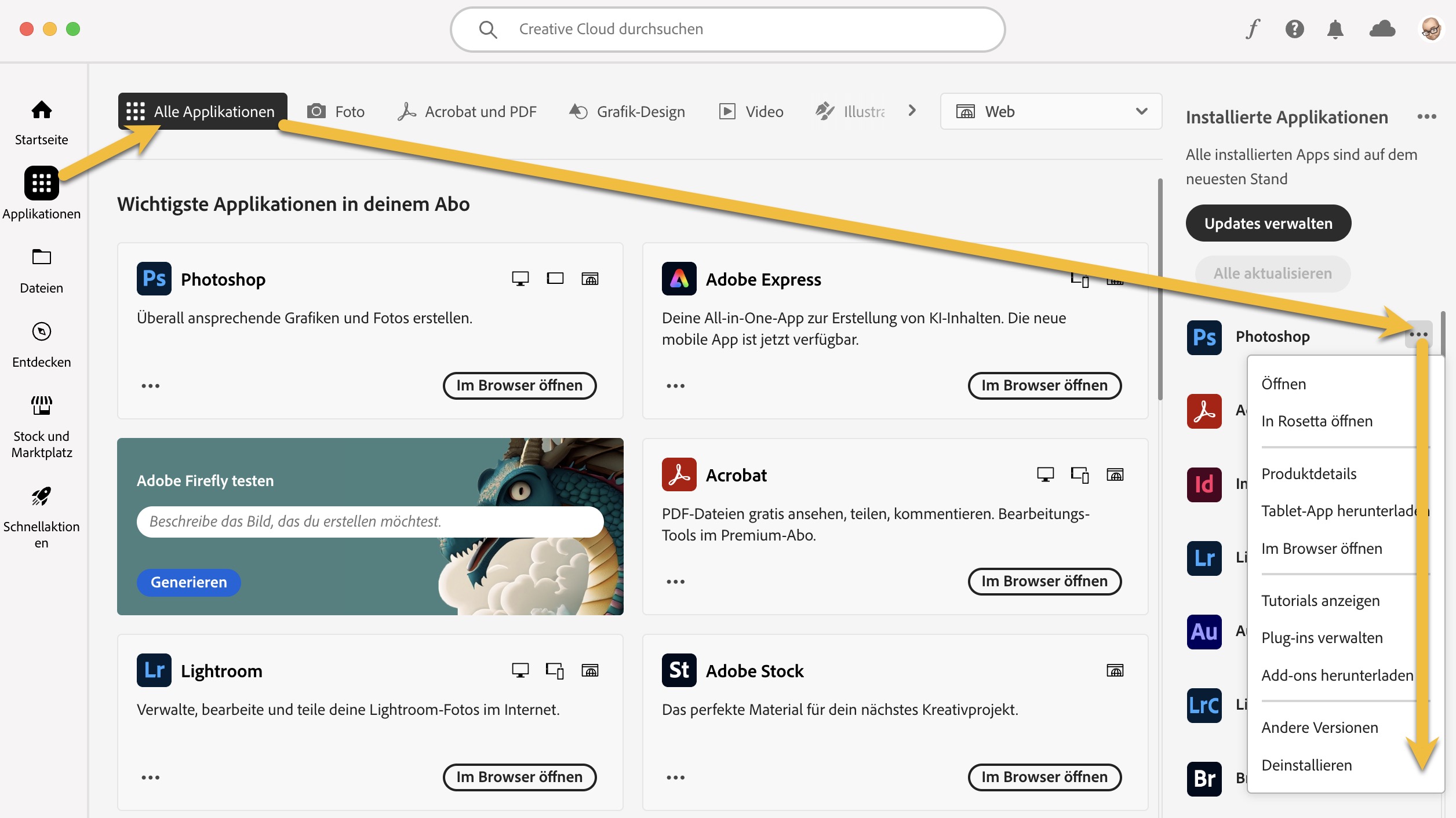Expand the Web category dropdown
Viewport: 1456px width, 818px height.
(1050, 111)
